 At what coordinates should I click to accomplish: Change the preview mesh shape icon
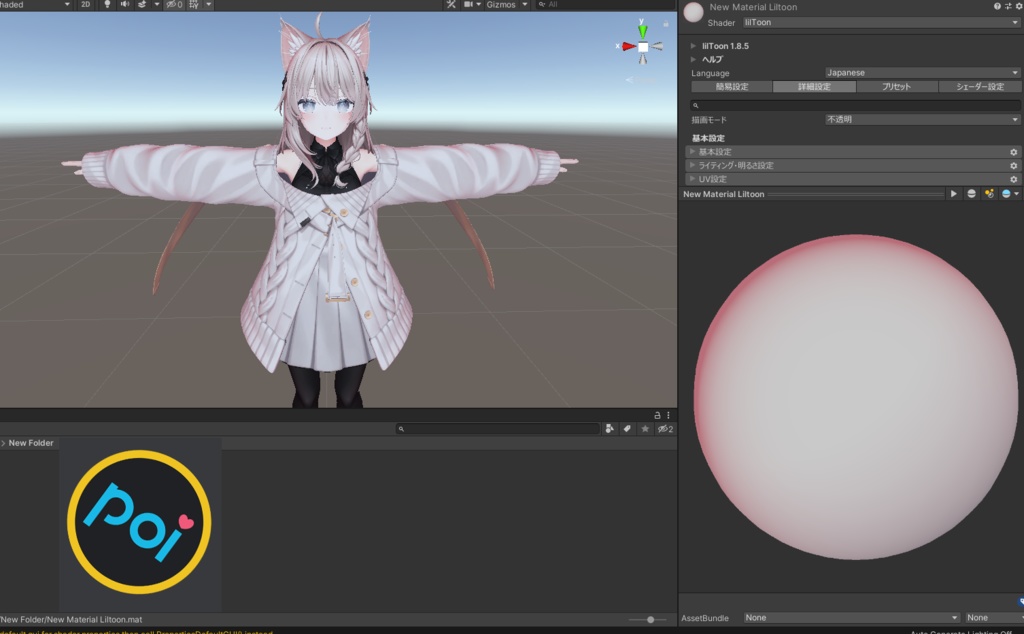click(971, 194)
